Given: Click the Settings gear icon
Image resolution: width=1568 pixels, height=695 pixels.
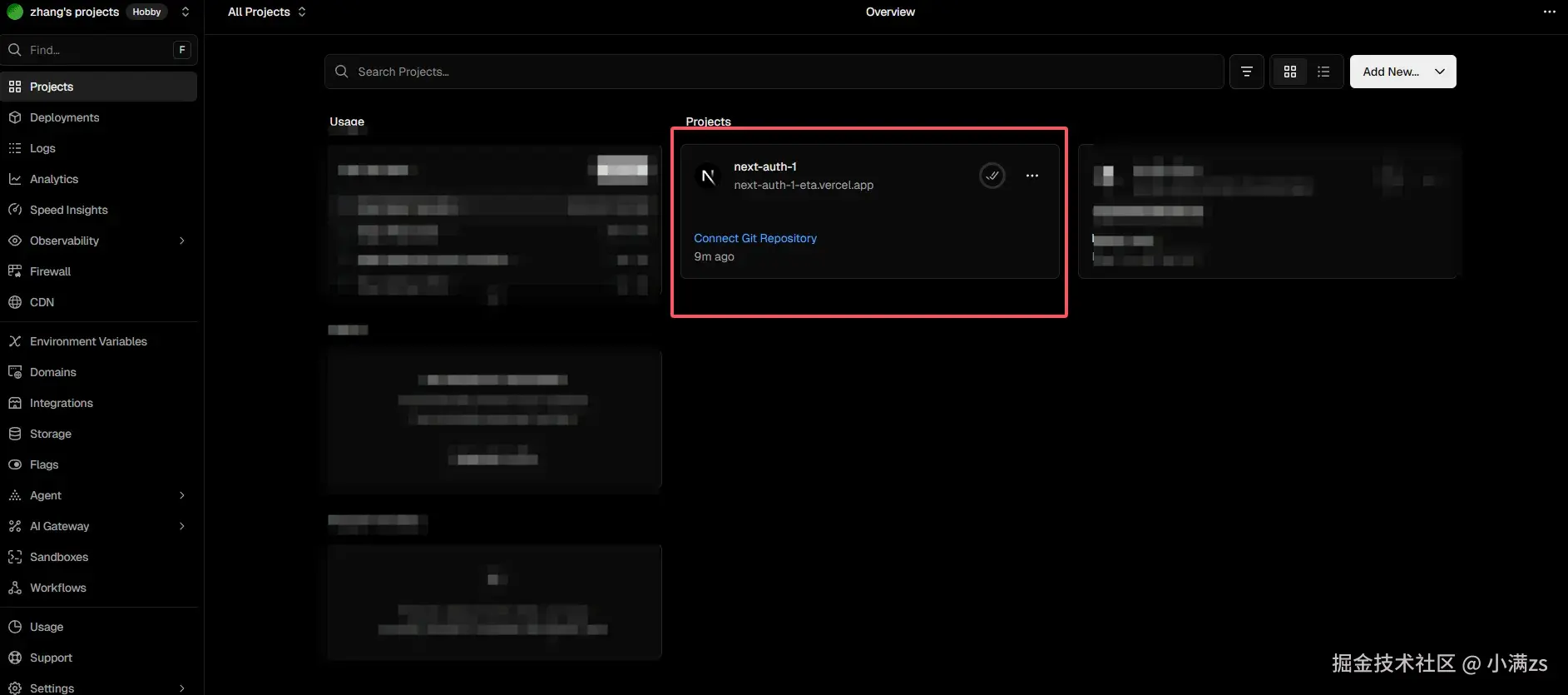Looking at the screenshot, I should point(15,688).
